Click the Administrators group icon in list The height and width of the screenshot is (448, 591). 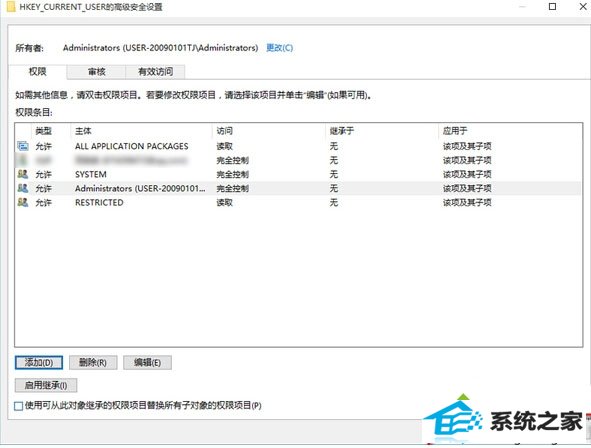pyautogui.click(x=23, y=188)
